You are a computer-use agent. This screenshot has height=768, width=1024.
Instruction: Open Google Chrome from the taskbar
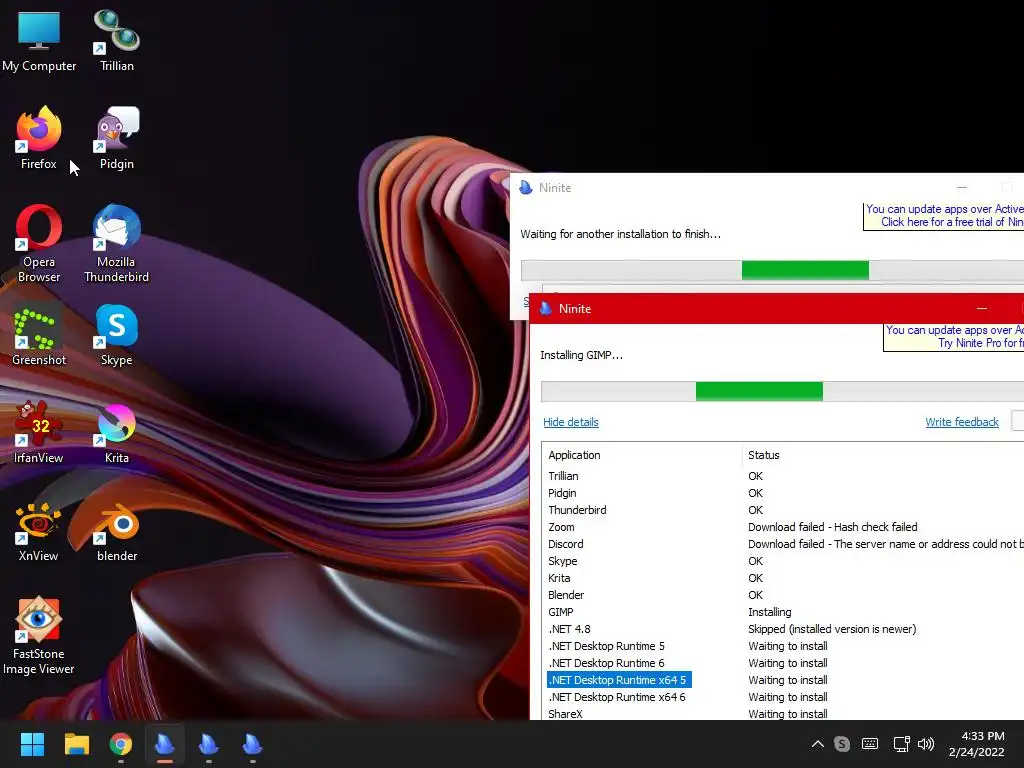(121, 744)
